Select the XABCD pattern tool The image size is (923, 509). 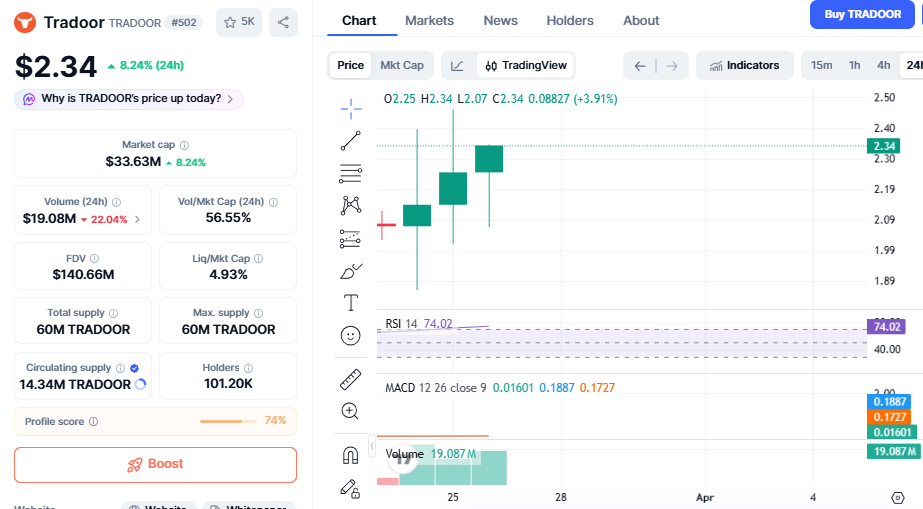pos(351,205)
